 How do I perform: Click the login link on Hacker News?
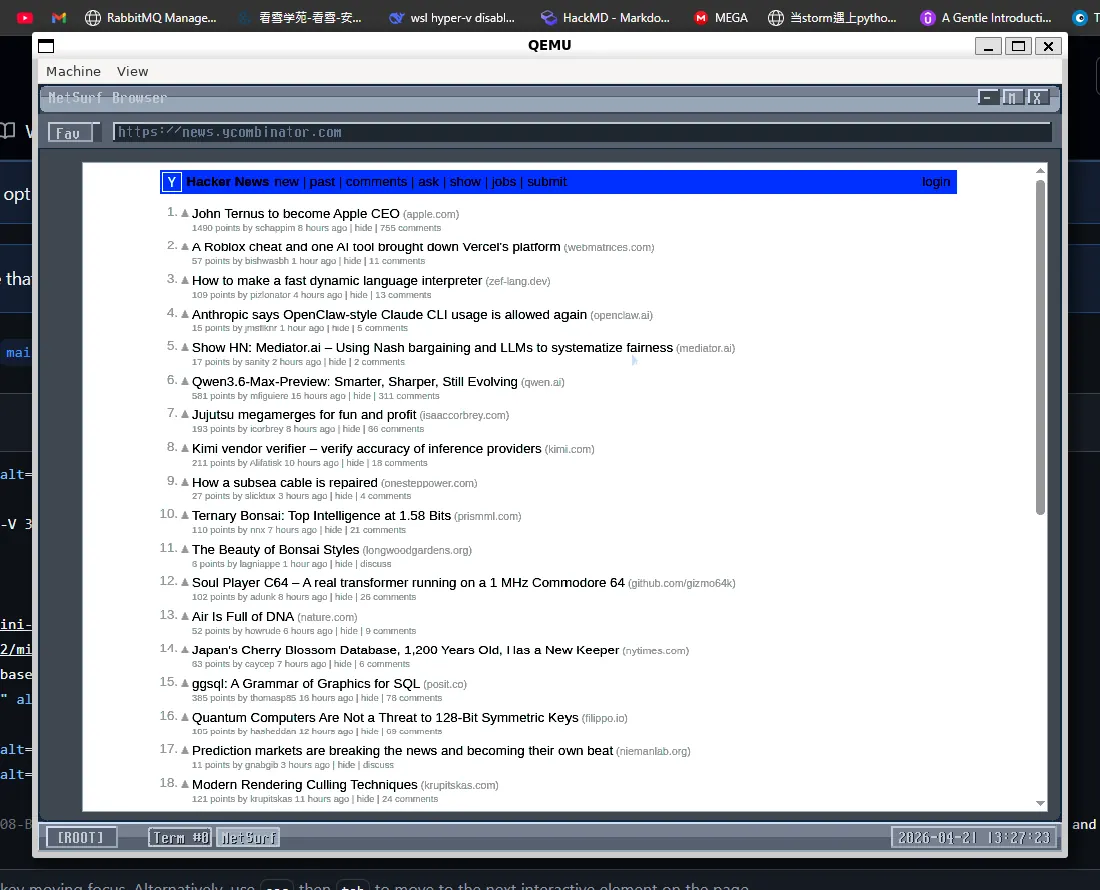936,182
